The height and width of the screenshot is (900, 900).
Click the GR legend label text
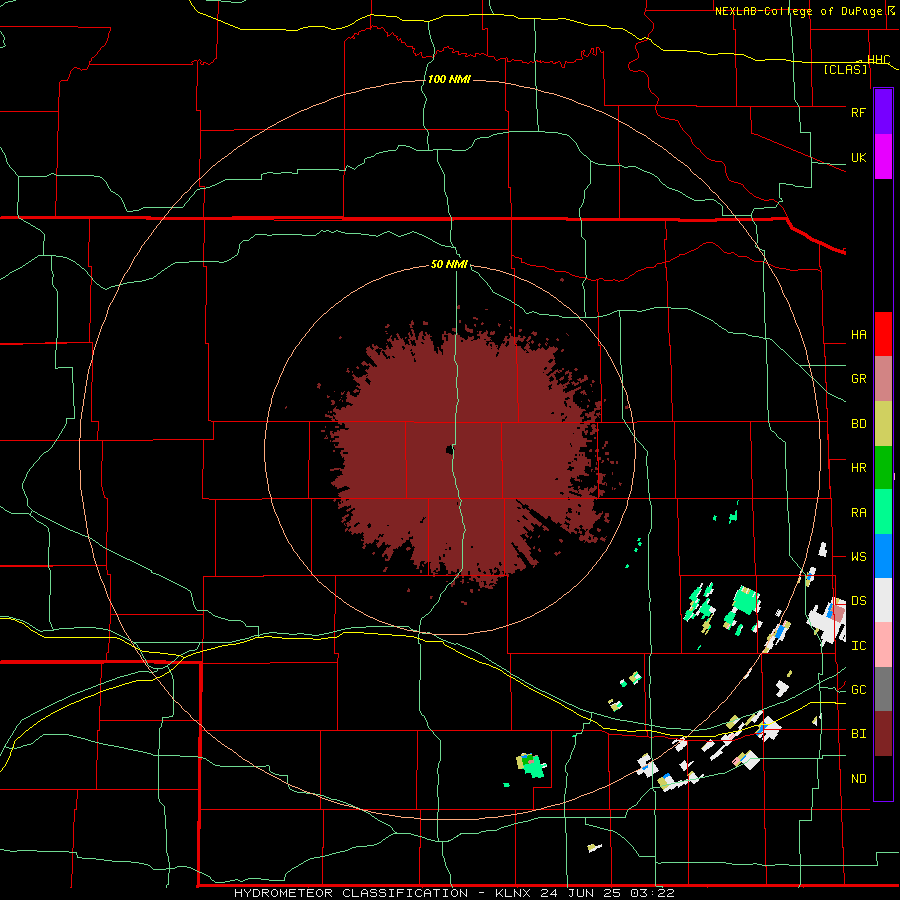coord(858,379)
